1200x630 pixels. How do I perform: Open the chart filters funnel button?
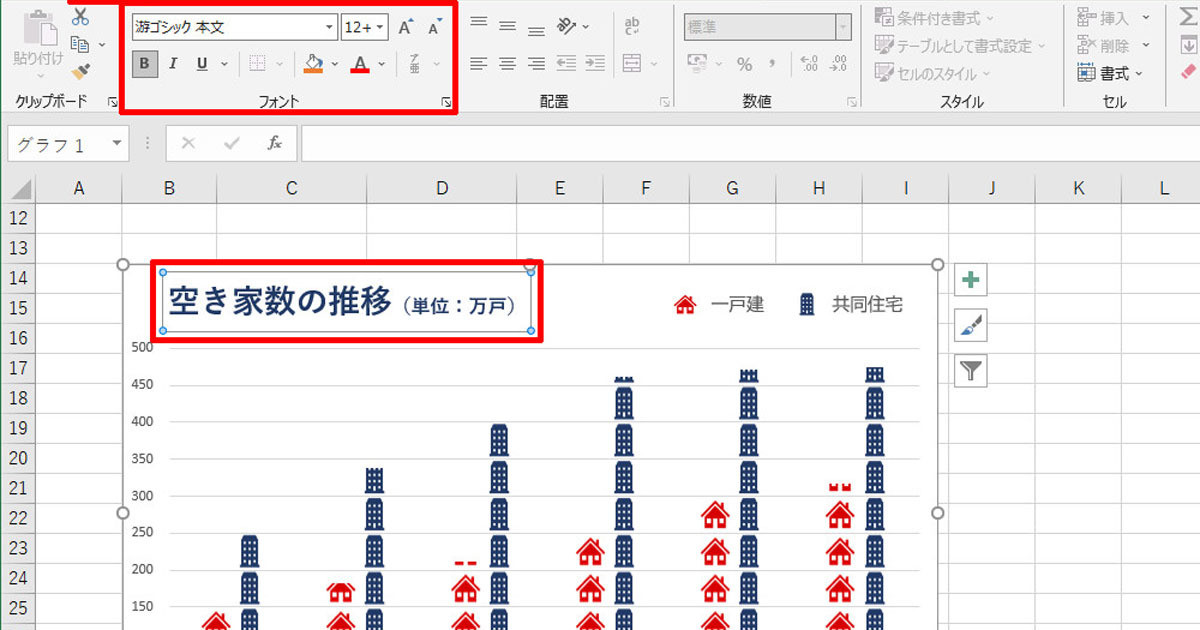(x=970, y=371)
